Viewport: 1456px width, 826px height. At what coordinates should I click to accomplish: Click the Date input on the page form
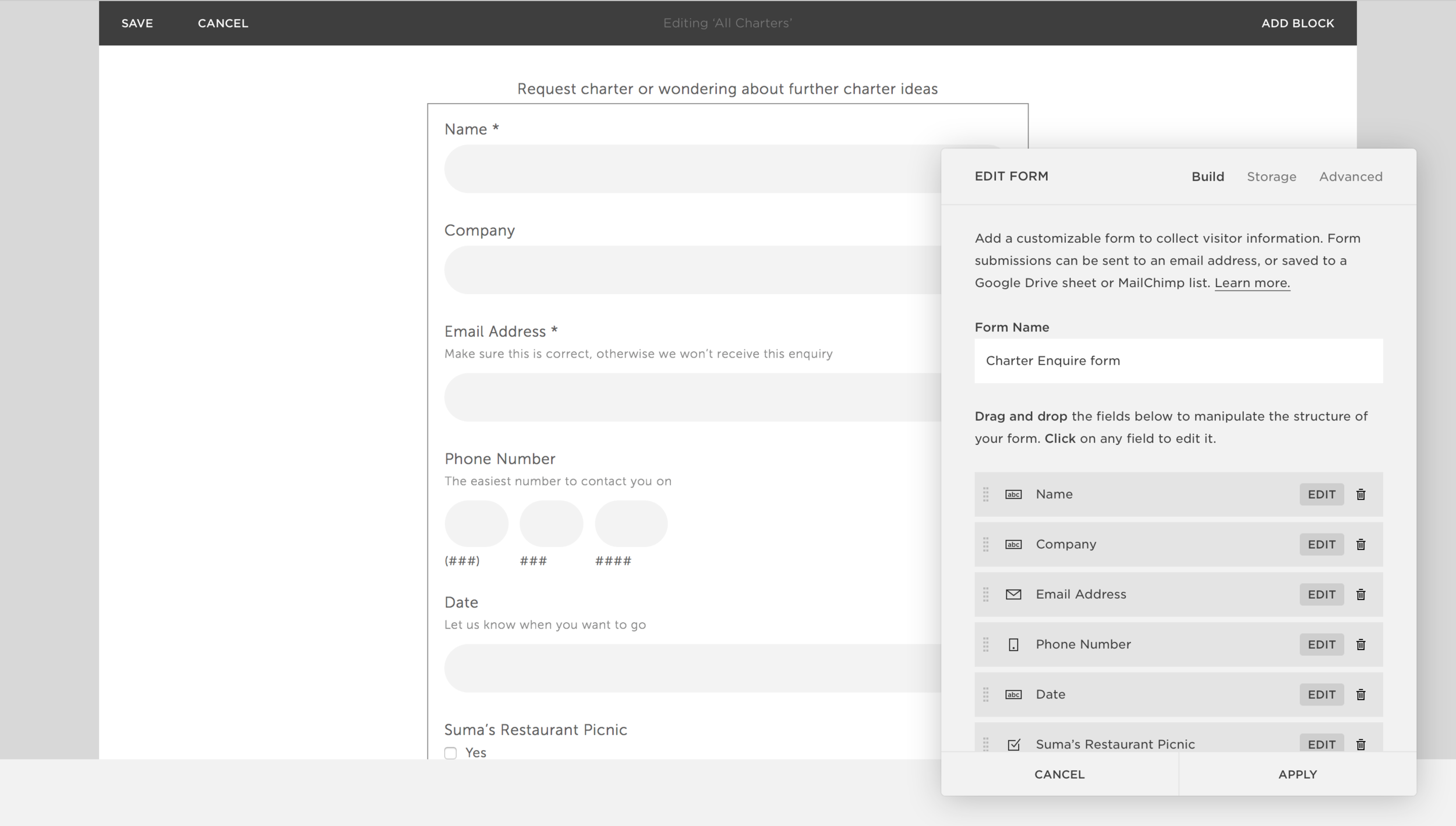pyautogui.click(x=692, y=668)
